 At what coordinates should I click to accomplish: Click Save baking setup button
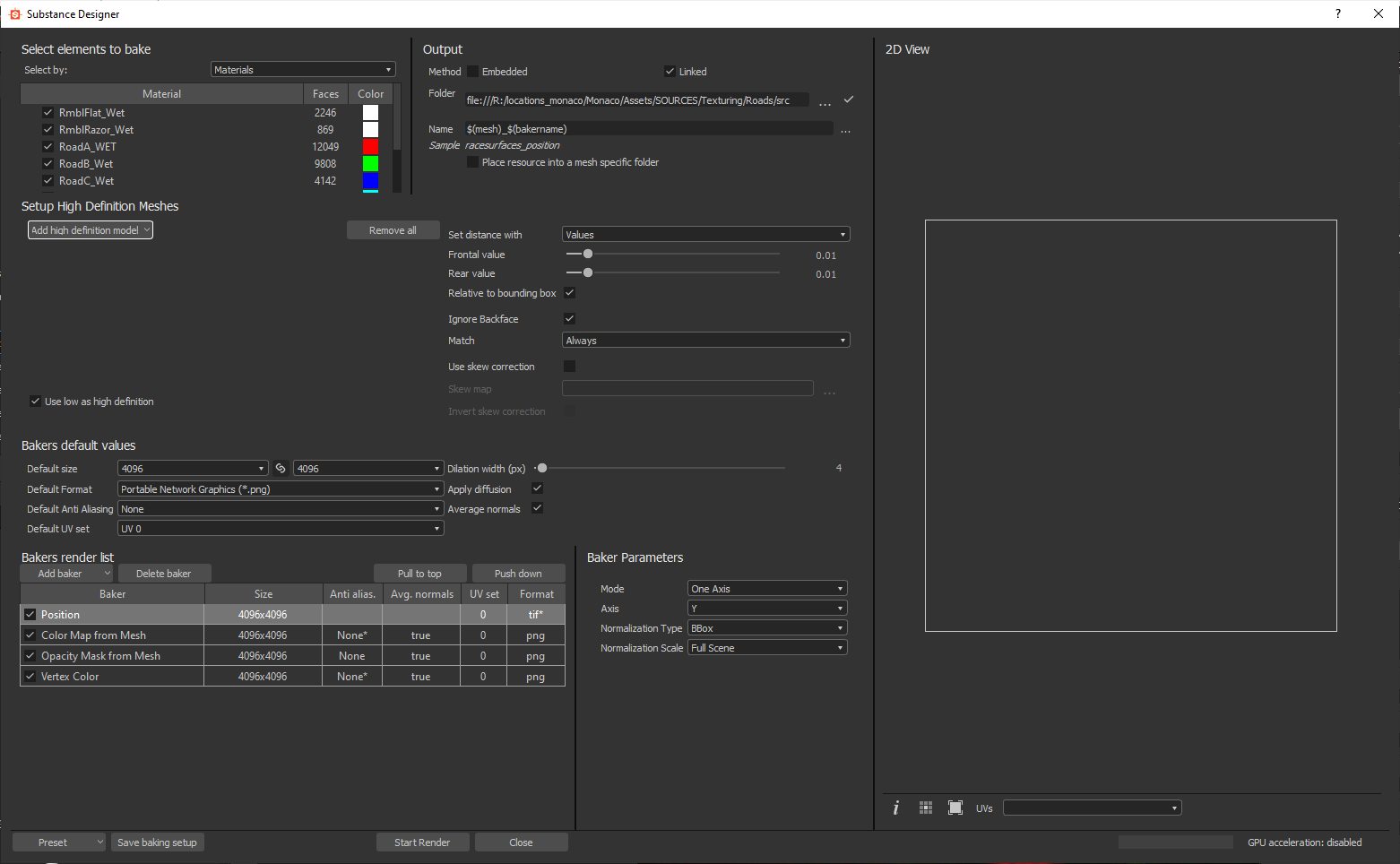(x=157, y=842)
